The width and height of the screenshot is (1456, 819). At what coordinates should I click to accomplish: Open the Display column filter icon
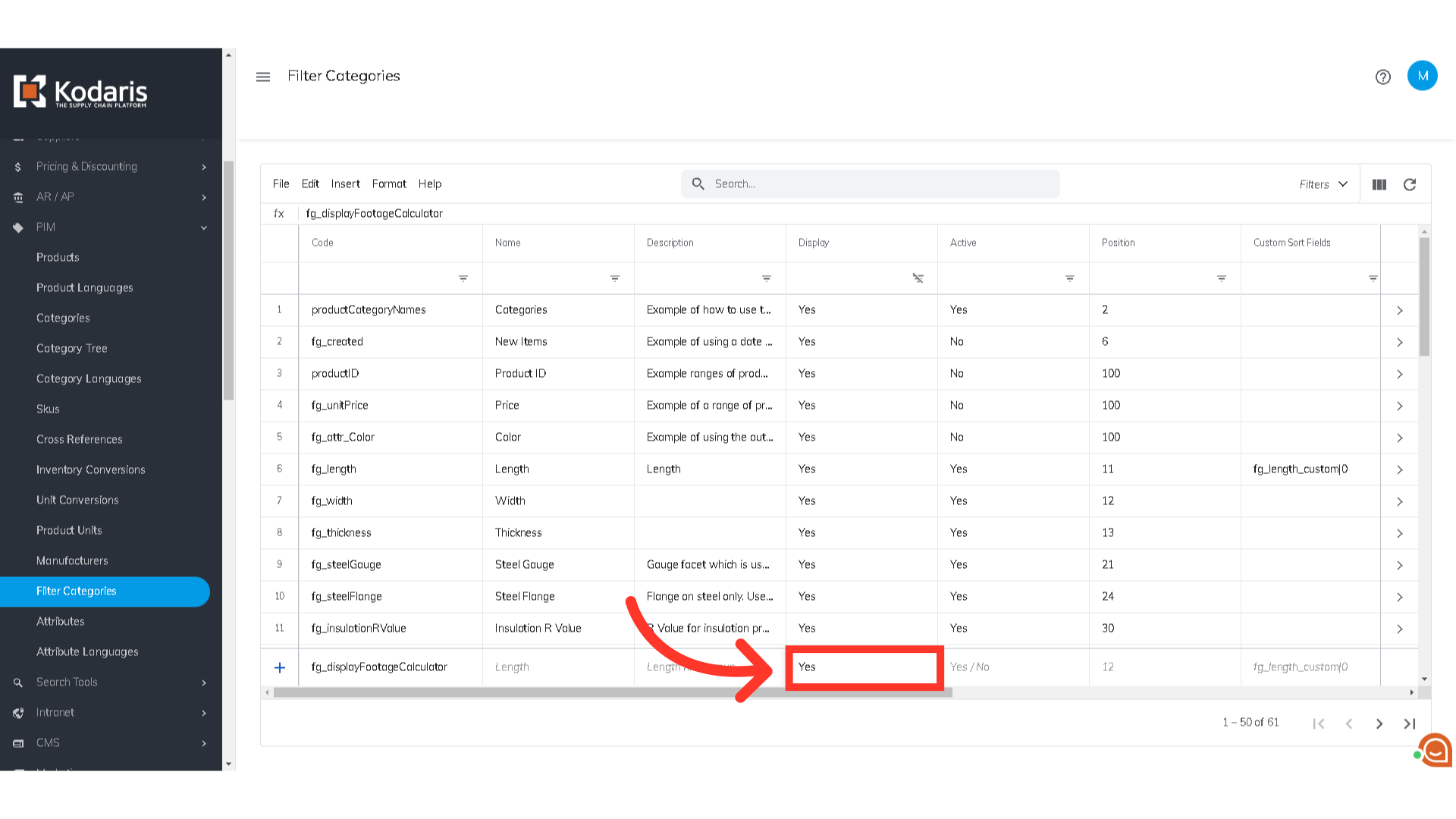point(918,278)
